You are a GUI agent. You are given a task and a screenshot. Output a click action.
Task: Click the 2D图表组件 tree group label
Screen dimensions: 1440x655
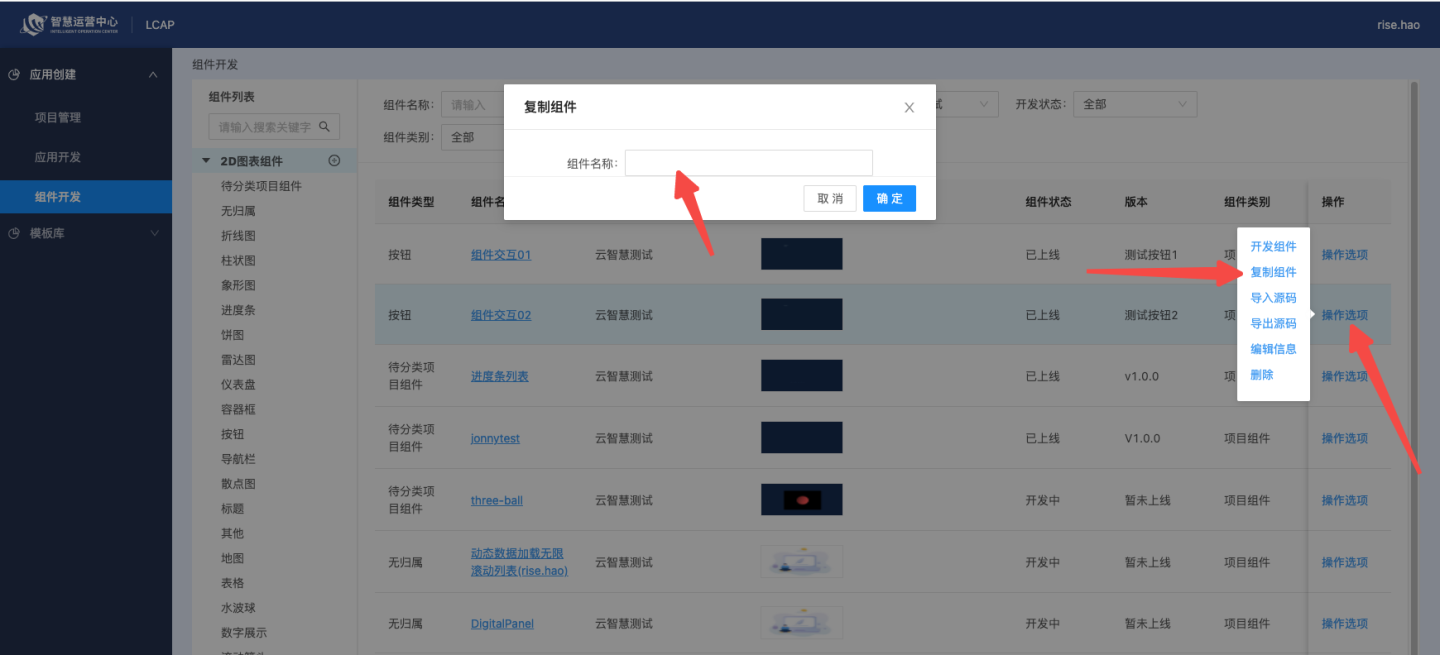tap(251, 160)
